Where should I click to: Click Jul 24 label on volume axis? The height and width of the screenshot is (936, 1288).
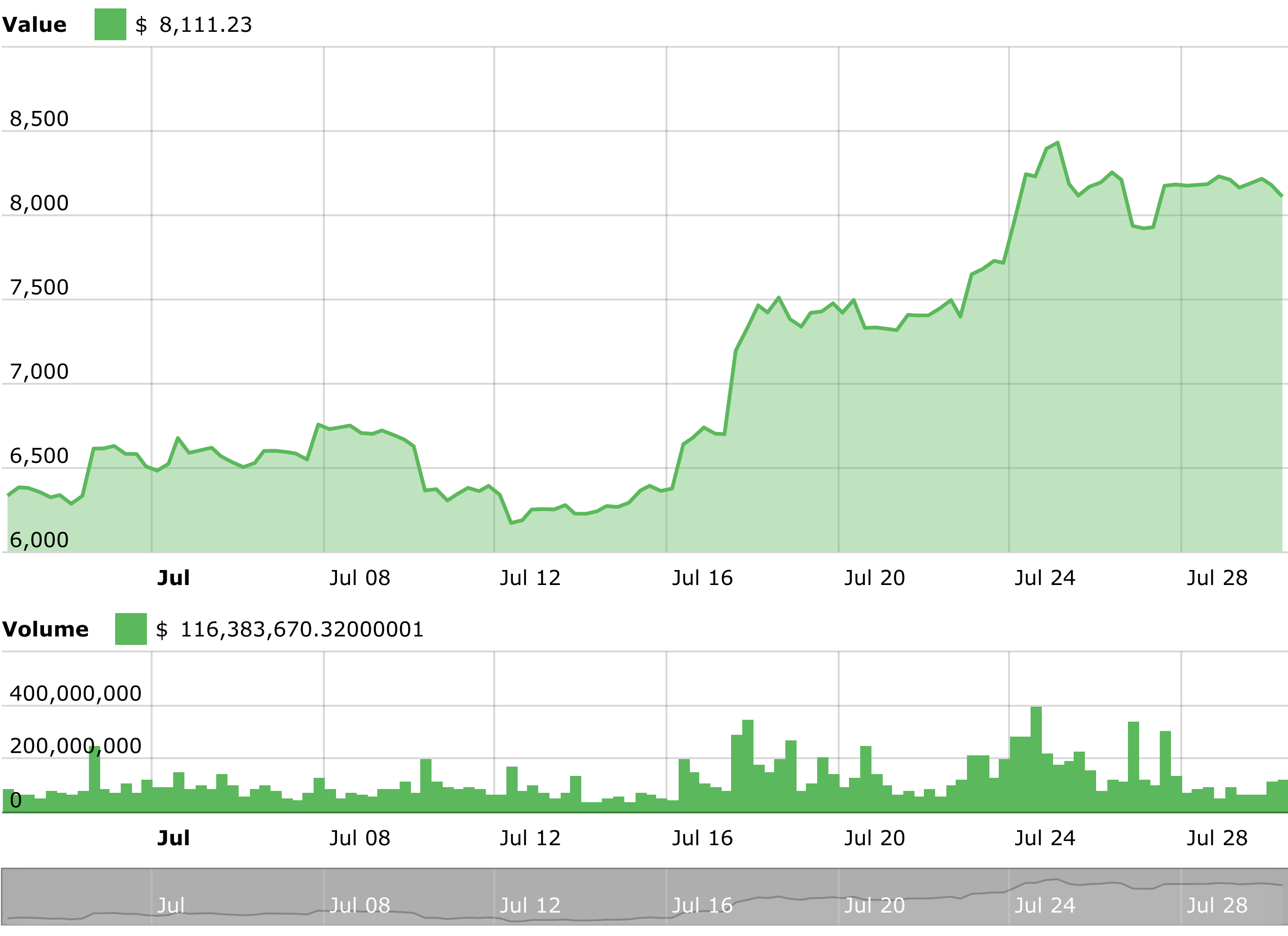click(1044, 838)
